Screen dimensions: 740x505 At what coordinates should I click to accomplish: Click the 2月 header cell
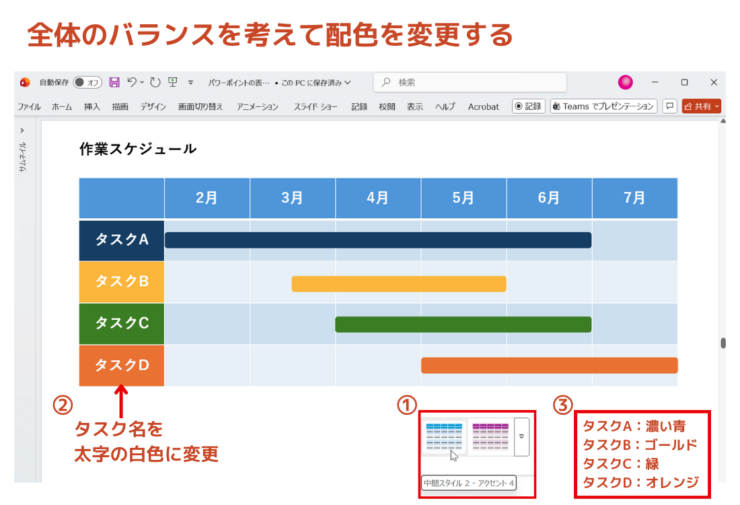(207, 198)
